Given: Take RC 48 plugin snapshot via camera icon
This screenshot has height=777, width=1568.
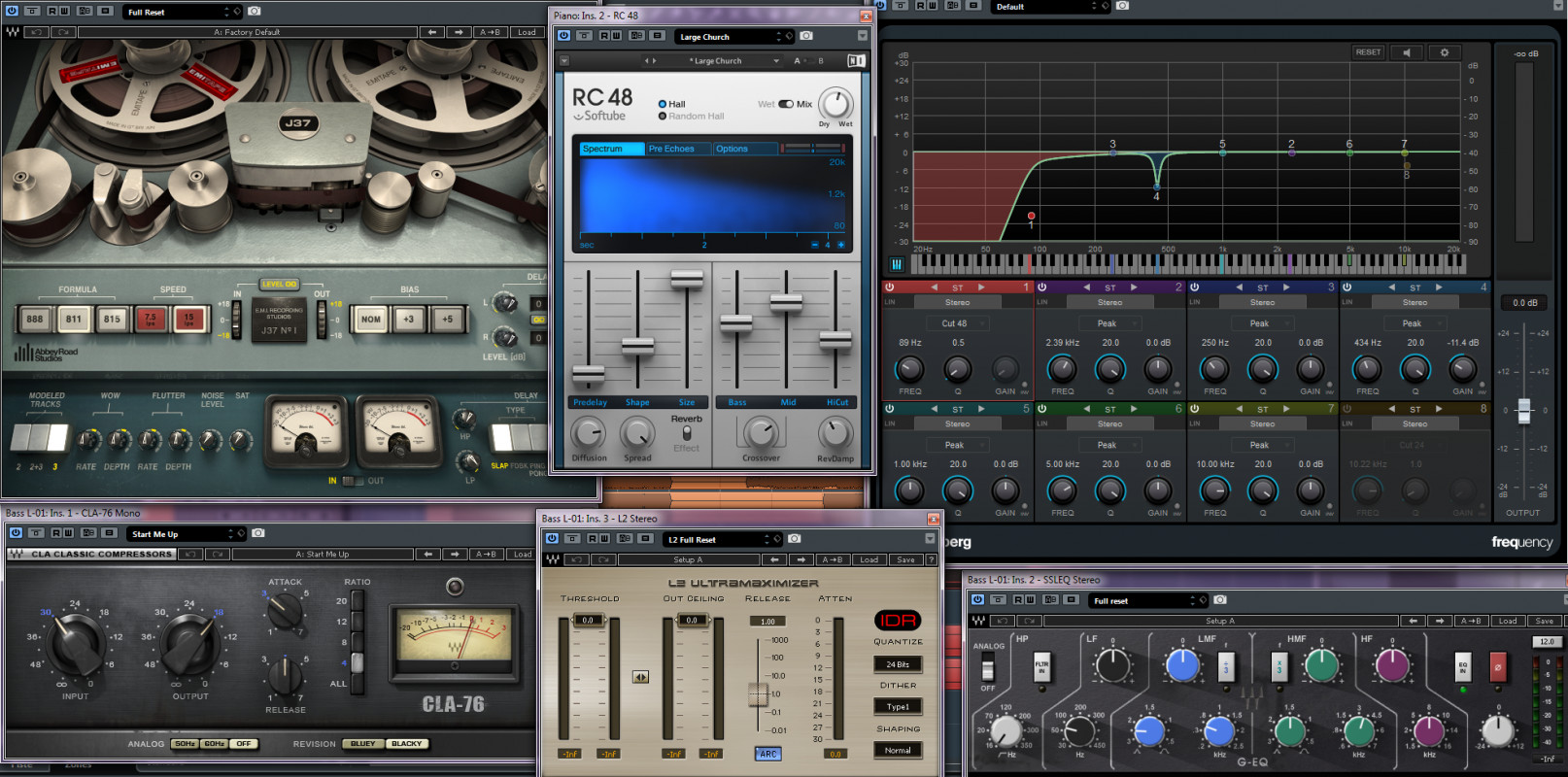Looking at the screenshot, I should coord(806,36).
